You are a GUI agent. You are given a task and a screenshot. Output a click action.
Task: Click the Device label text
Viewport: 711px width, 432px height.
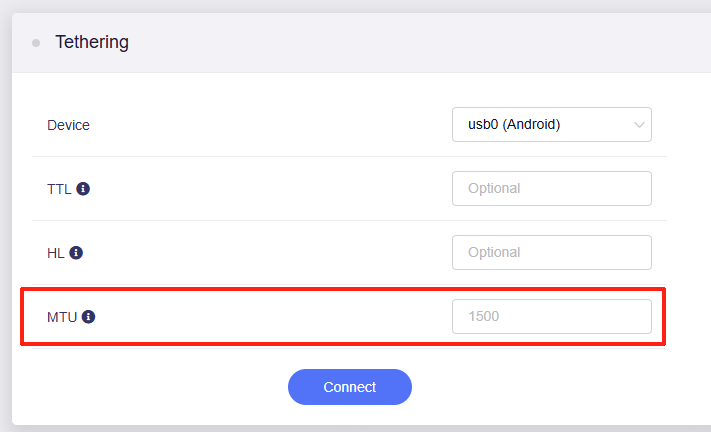(68, 125)
